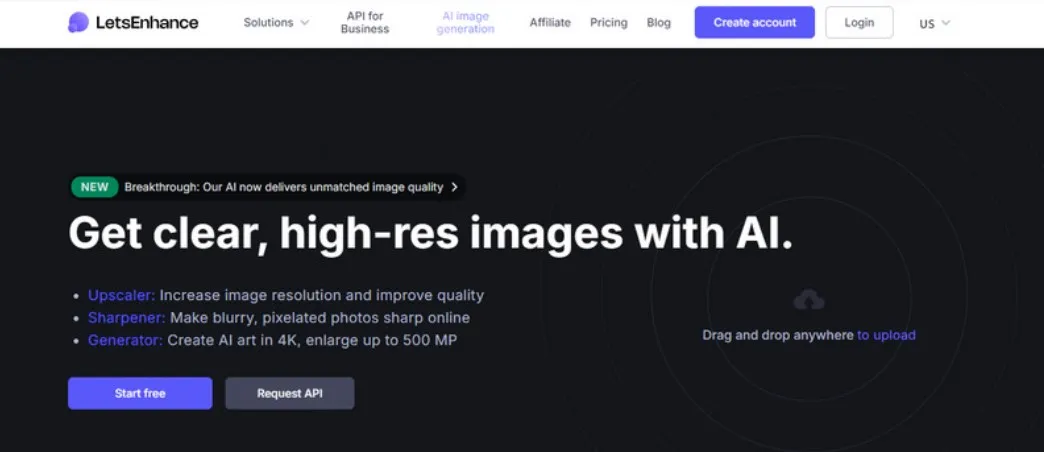This screenshot has height=452, width=1044.
Task: Open the Blog link
Action: pyautogui.click(x=658, y=23)
